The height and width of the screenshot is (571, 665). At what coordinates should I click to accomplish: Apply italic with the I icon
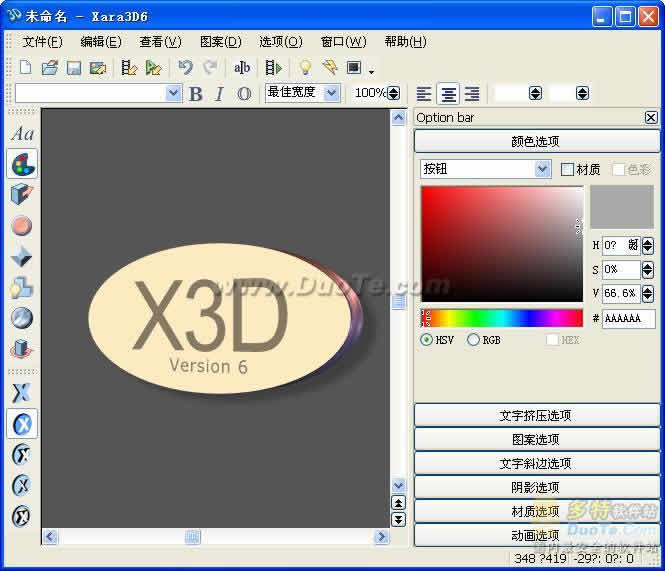219,94
